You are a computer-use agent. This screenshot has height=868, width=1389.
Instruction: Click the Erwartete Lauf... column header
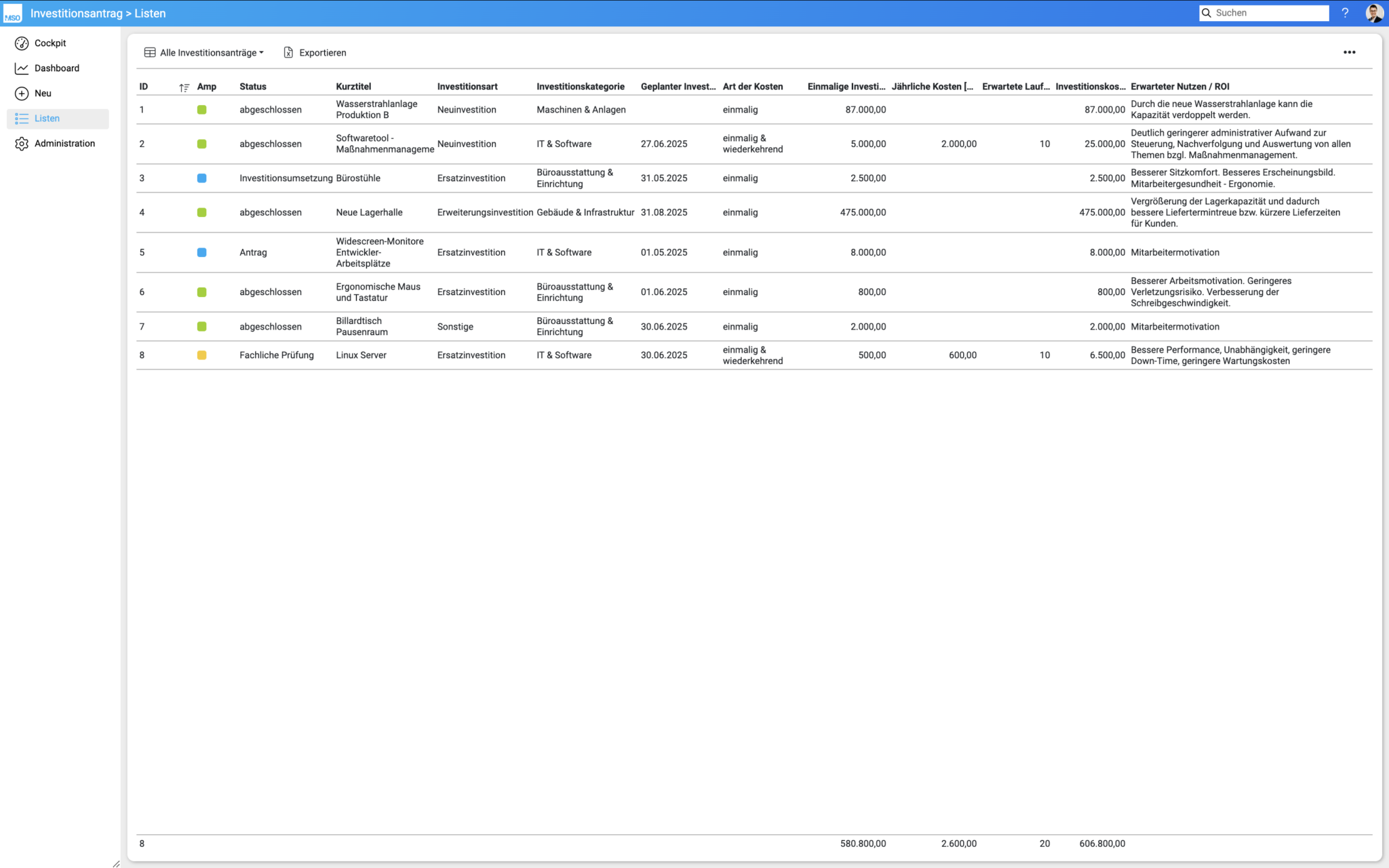(1016, 87)
